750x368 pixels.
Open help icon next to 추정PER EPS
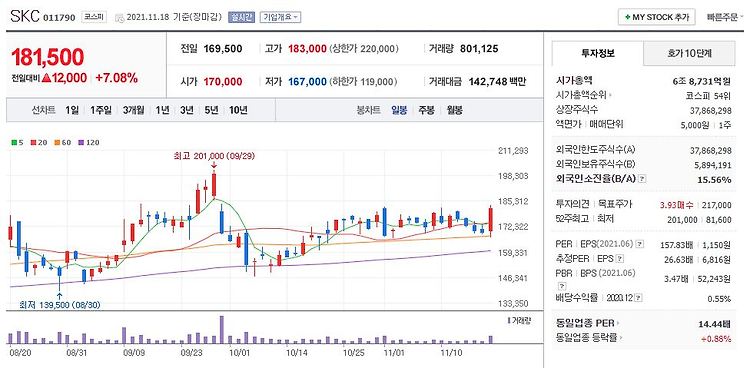click(620, 259)
